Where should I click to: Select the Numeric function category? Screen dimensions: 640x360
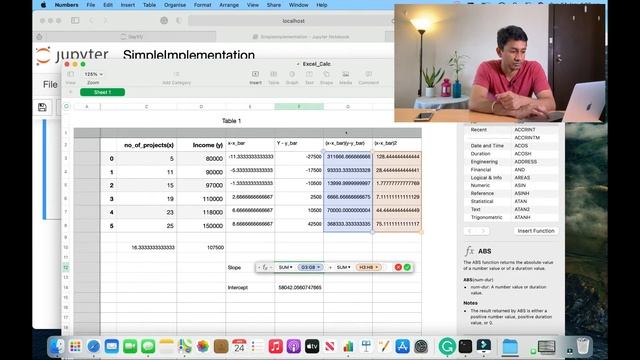pos(480,185)
